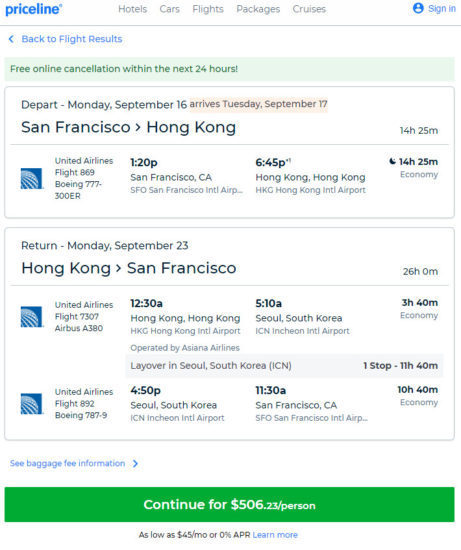Go to the Flights section

[208, 9]
